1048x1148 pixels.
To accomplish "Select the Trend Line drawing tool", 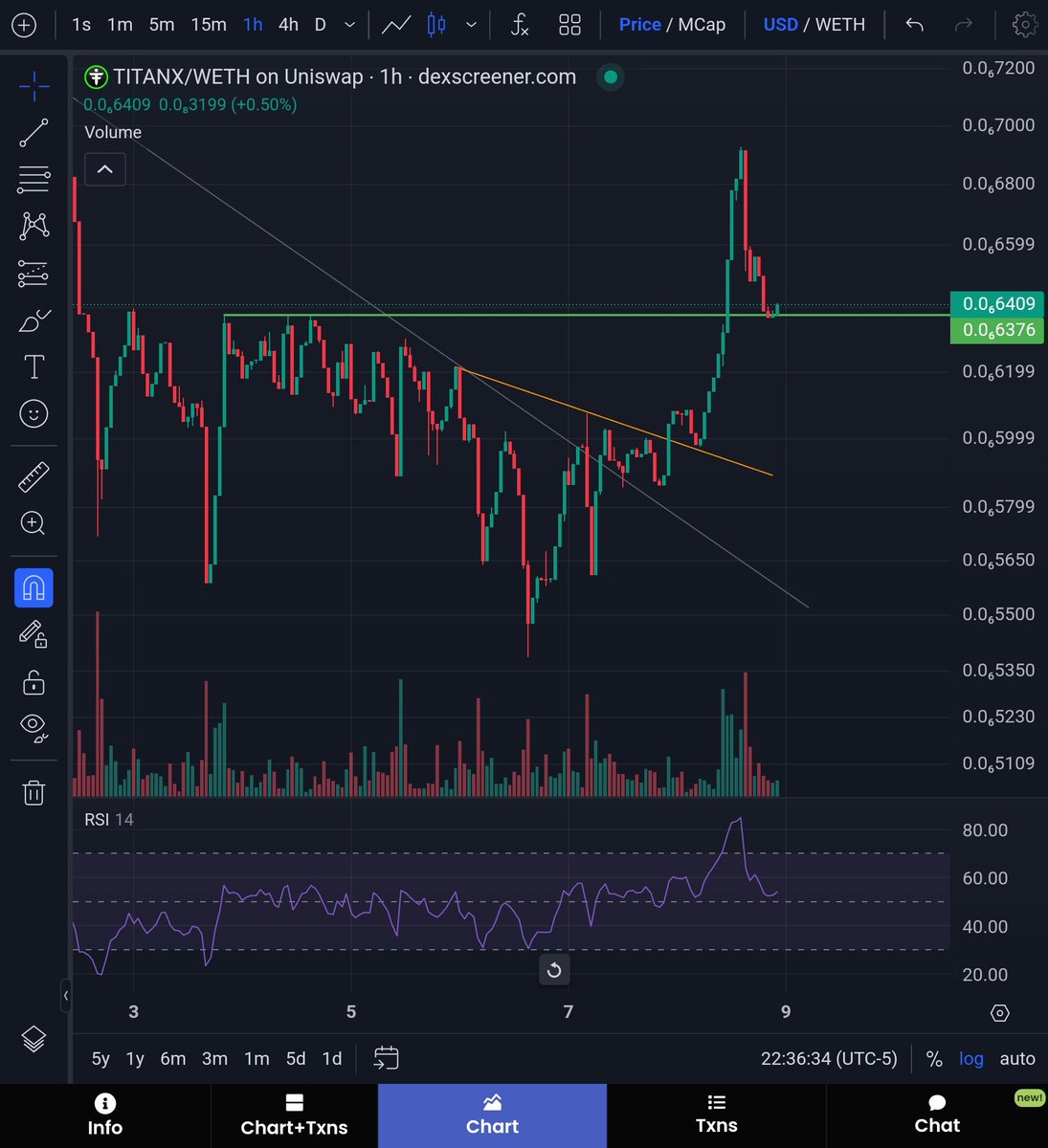I will 33,132.
